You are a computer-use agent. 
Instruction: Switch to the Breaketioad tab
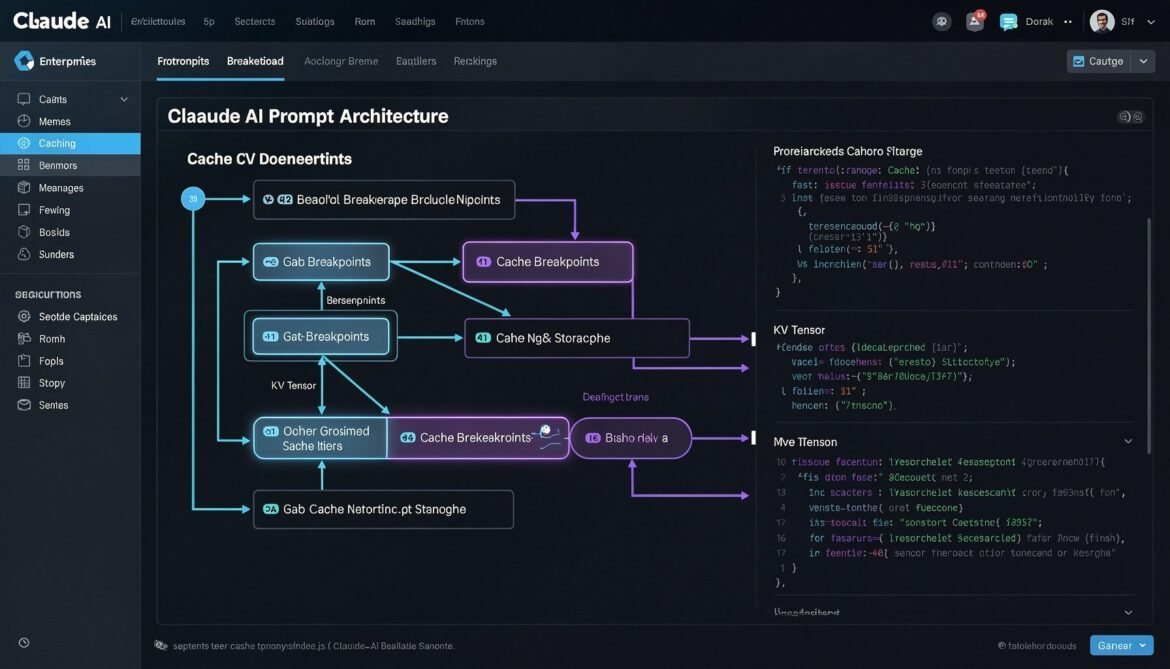point(254,60)
